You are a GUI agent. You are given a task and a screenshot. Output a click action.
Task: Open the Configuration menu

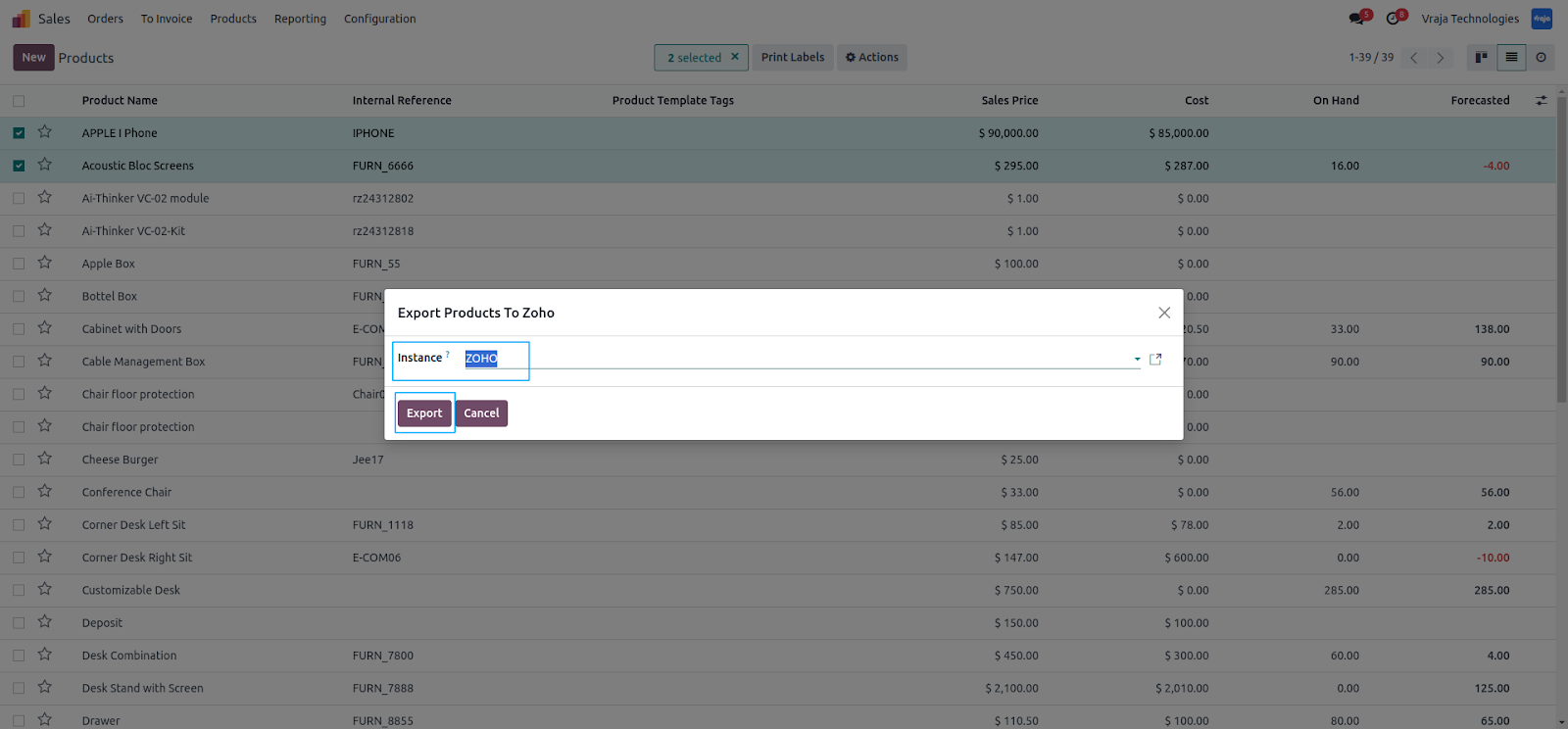(x=380, y=19)
